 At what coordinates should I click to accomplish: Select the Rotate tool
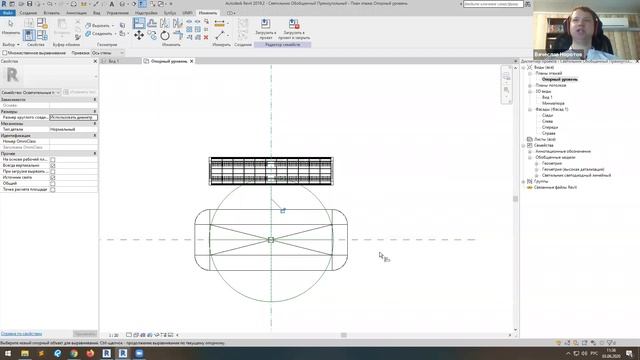(164, 36)
